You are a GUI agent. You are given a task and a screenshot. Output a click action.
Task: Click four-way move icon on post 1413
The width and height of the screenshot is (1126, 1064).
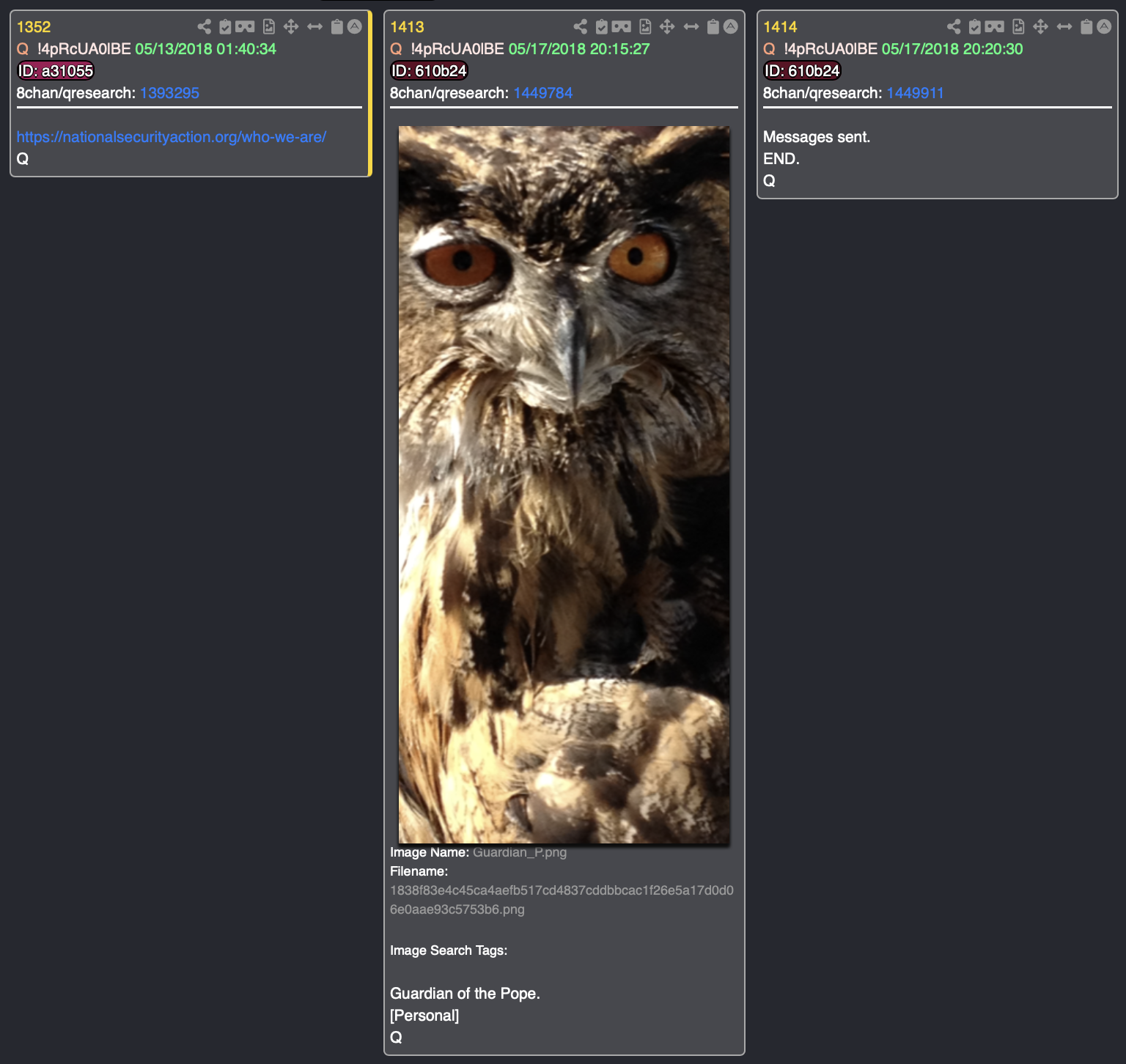click(x=667, y=27)
